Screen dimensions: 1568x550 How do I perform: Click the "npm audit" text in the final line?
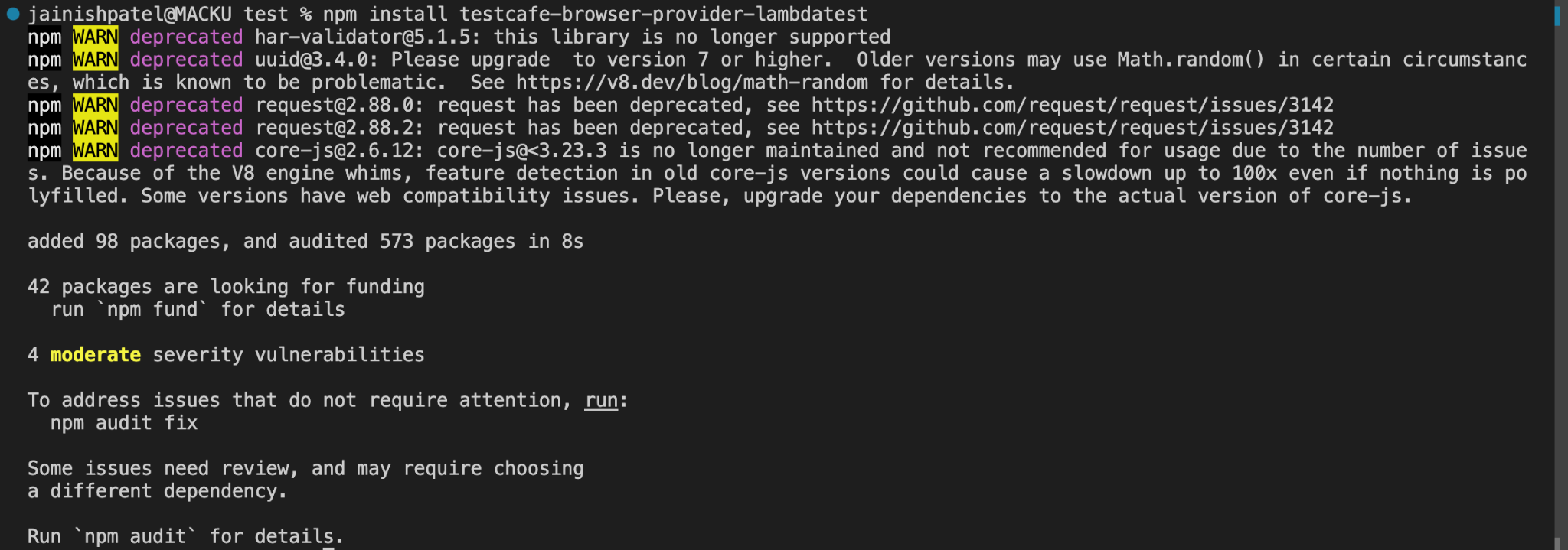[136, 537]
